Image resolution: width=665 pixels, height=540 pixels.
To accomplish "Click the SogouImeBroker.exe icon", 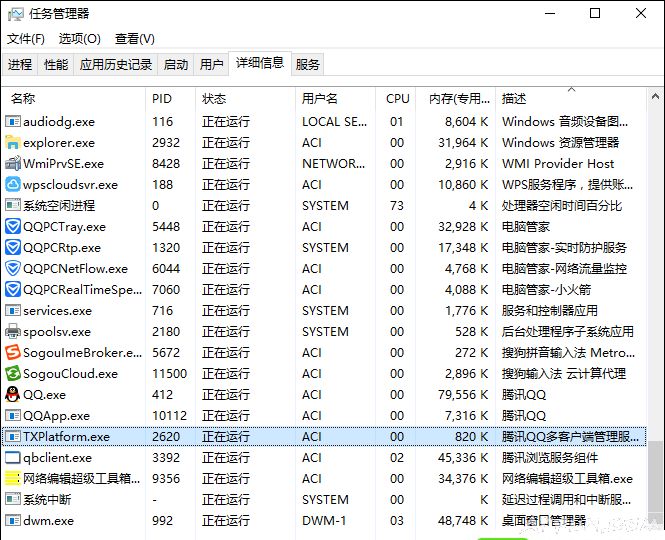I will pyautogui.click(x=13, y=352).
